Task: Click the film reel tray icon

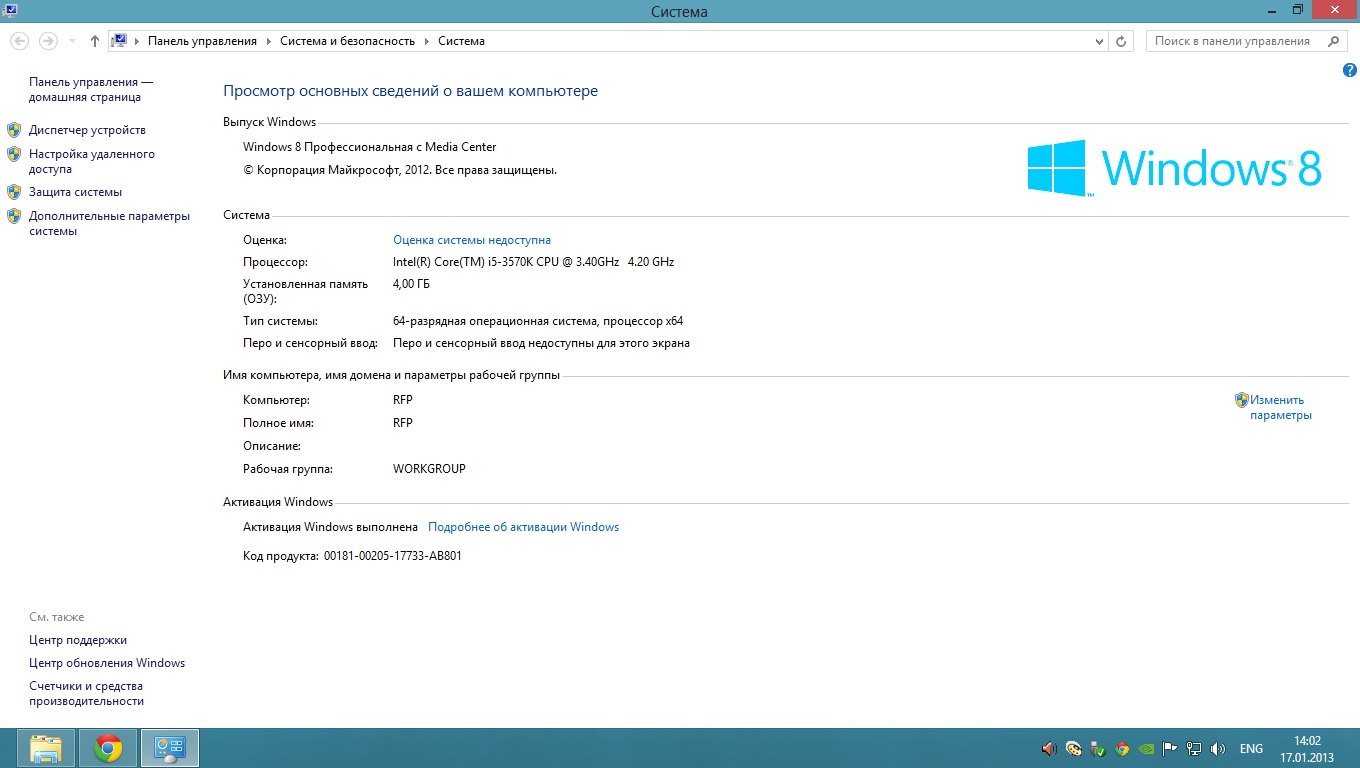Action: pyautogui.click(x=1074, y=748)
